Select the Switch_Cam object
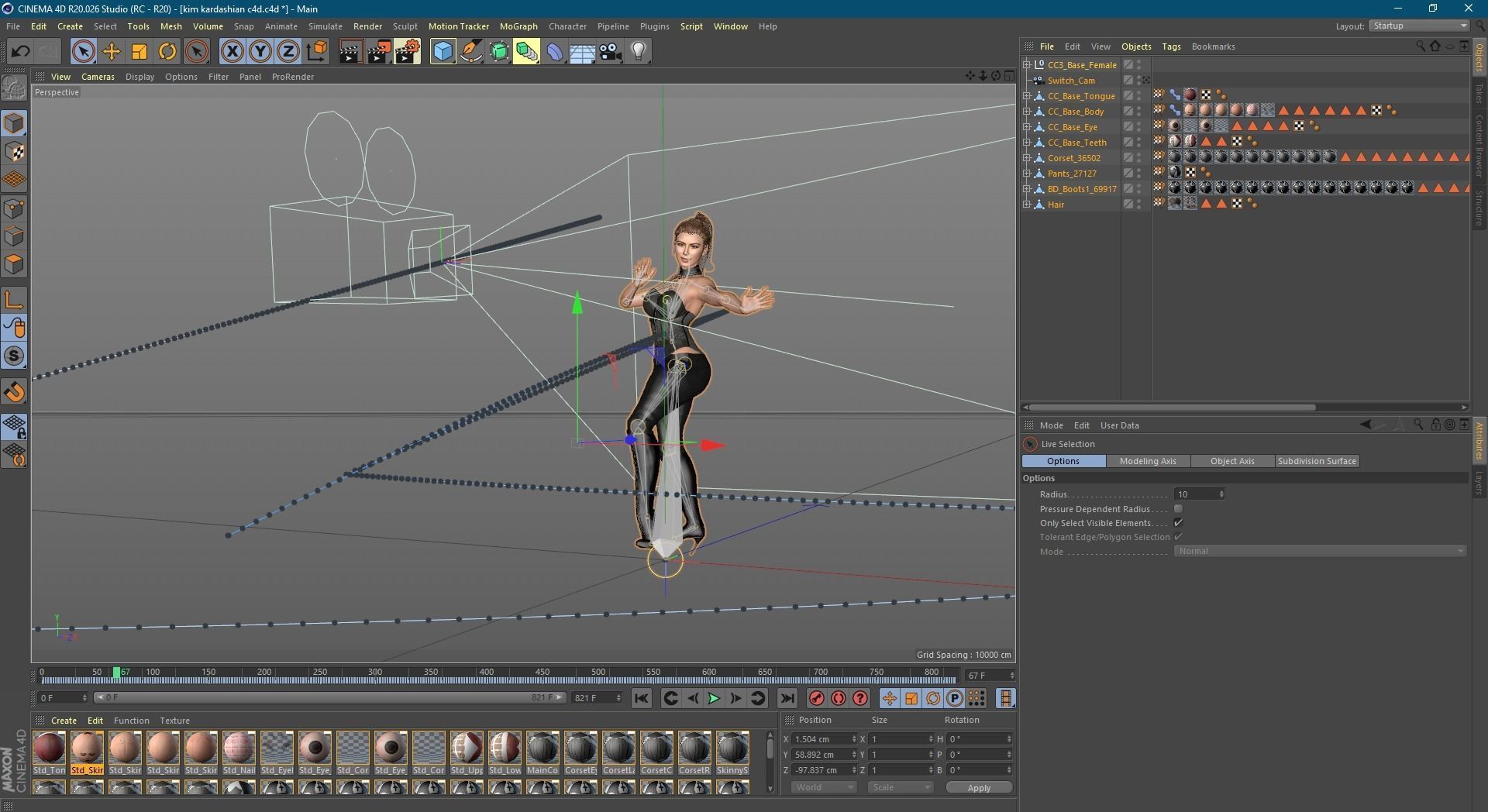The height and width of the screenshot is (812, 1488). click(x=1071, y=81)
